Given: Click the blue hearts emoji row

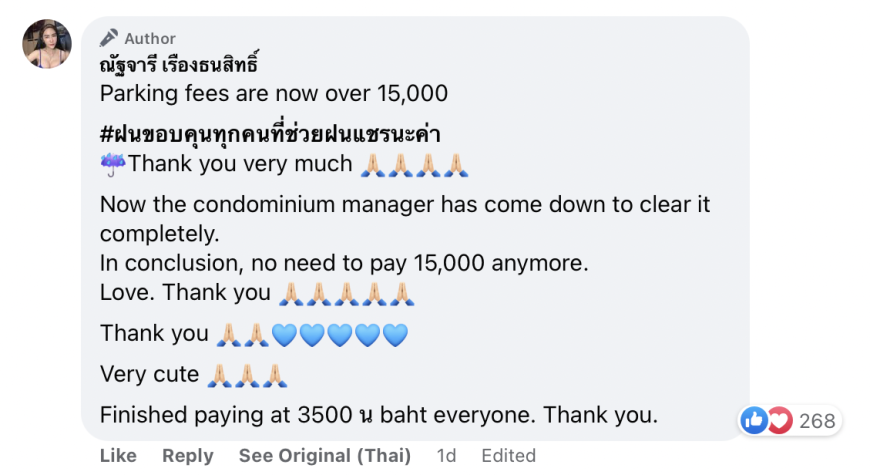Looking at the screenshot, I should (x=340, y=334).
